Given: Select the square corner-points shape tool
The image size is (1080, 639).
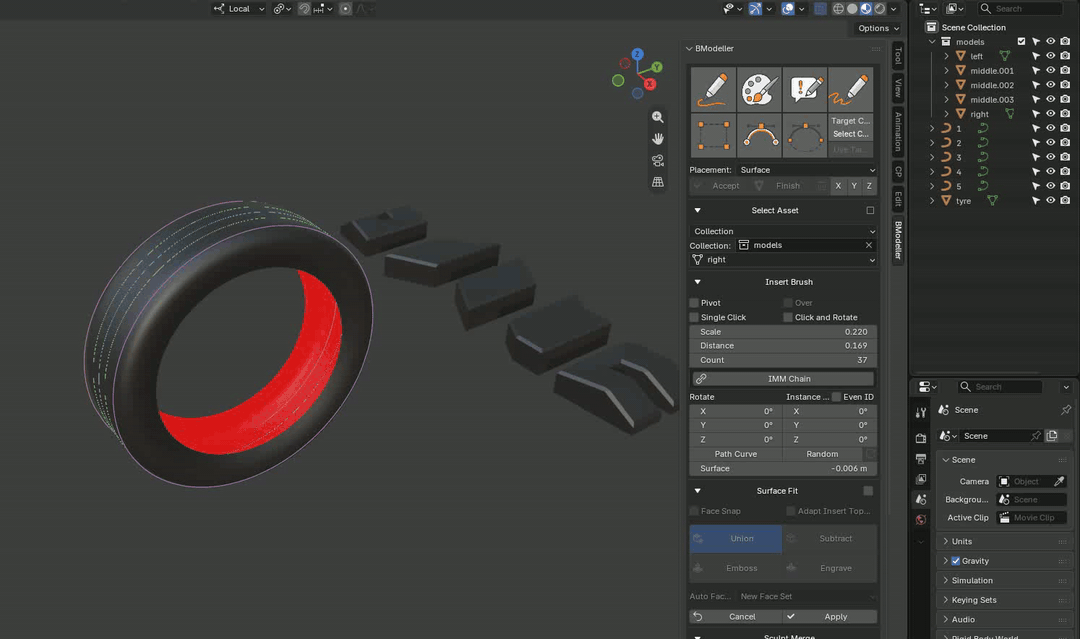Looking at the screenshot, I should (x=713, y=136).
